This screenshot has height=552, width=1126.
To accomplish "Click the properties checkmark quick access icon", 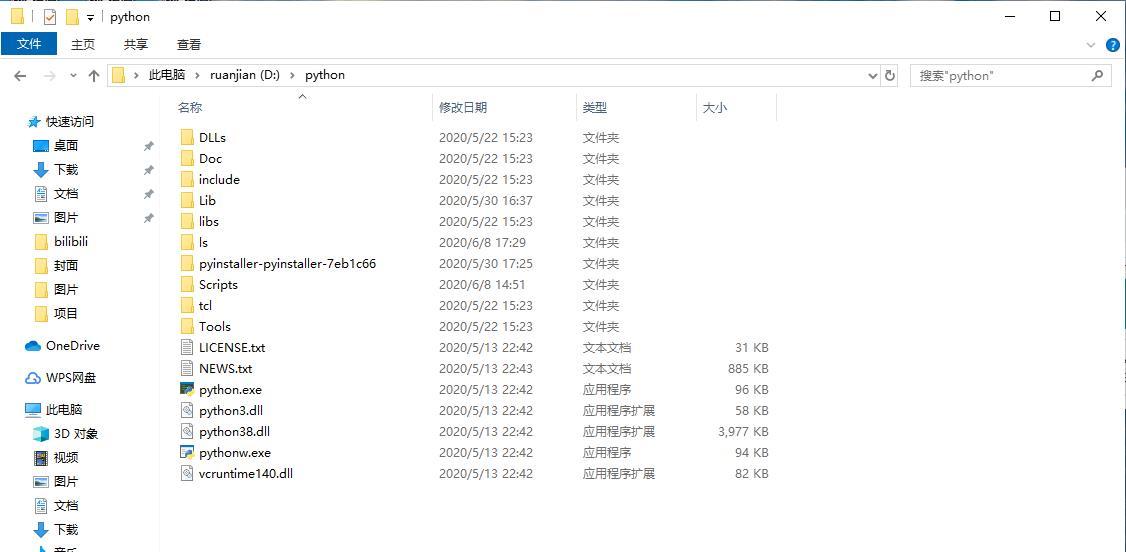I will tap(50, 17).
